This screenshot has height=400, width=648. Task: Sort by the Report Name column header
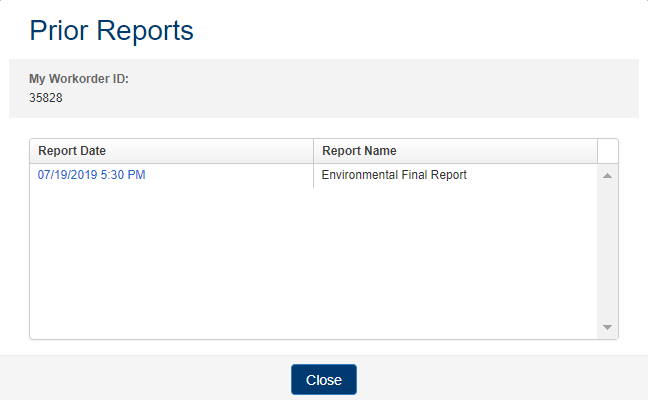point(359,151)
